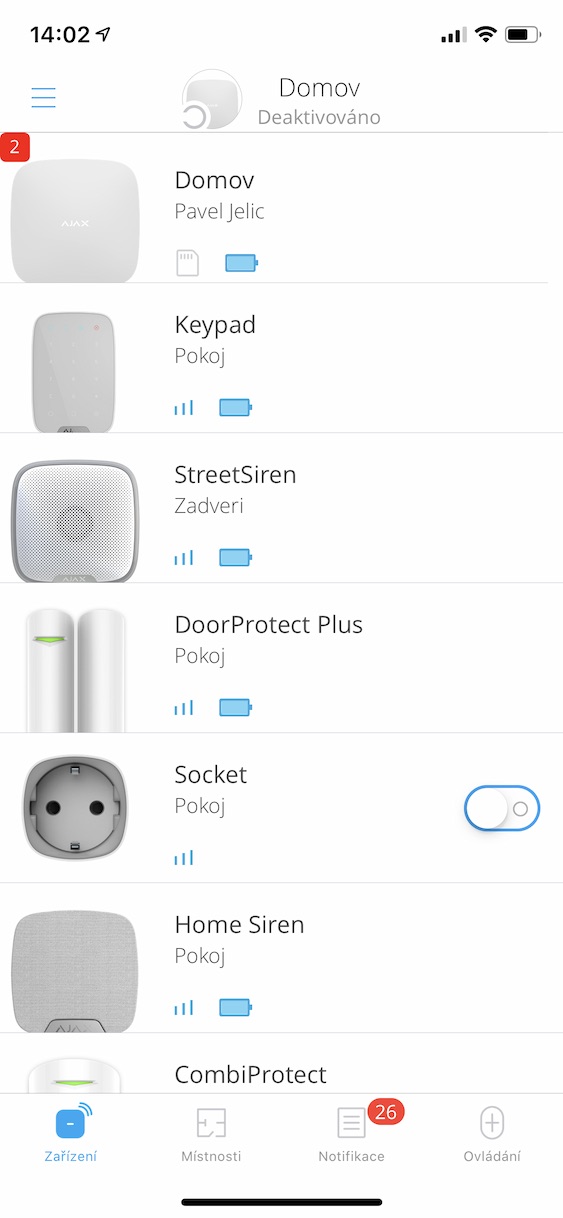The image size is (563, 1218).
Task: Open the hamburger menu
Action: 43,97
